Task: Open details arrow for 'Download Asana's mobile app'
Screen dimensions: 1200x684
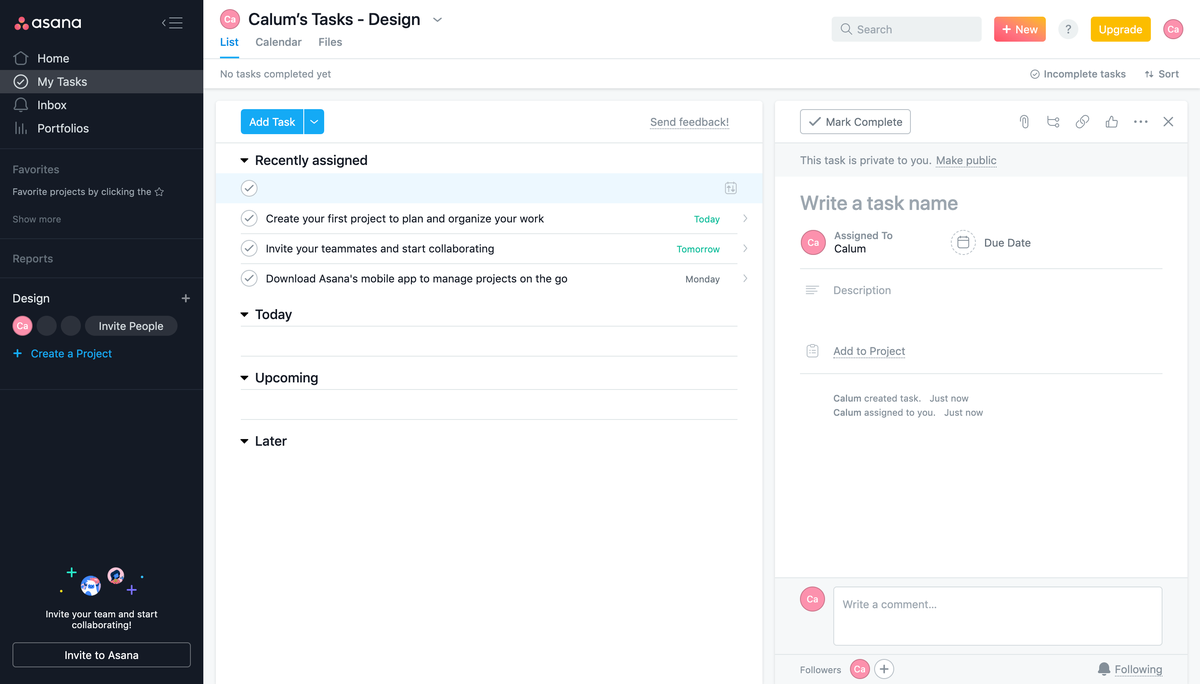Action: click(x=745, y=278)
